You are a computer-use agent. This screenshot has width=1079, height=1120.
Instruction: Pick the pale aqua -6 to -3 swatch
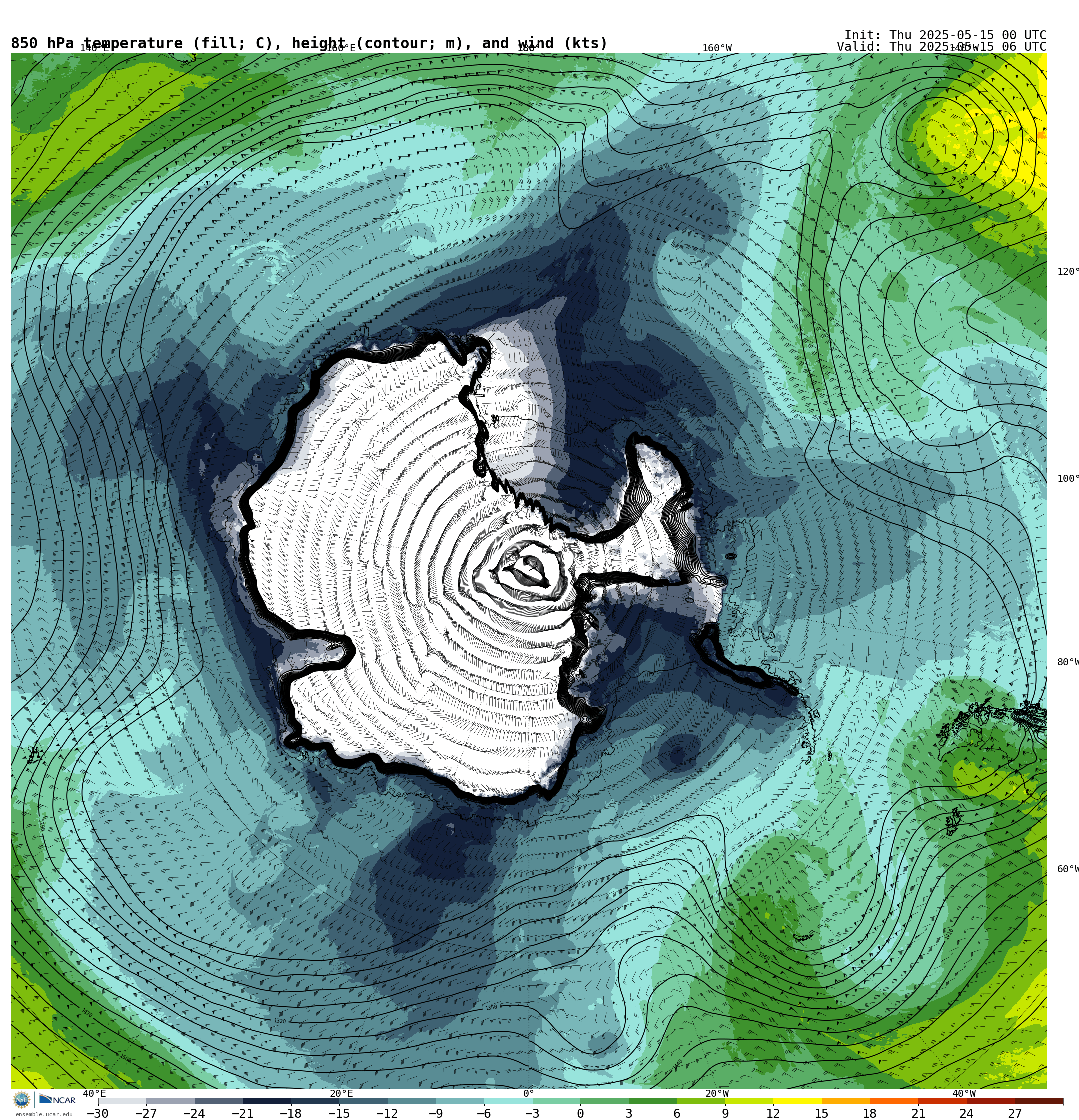pos(508,1101)
